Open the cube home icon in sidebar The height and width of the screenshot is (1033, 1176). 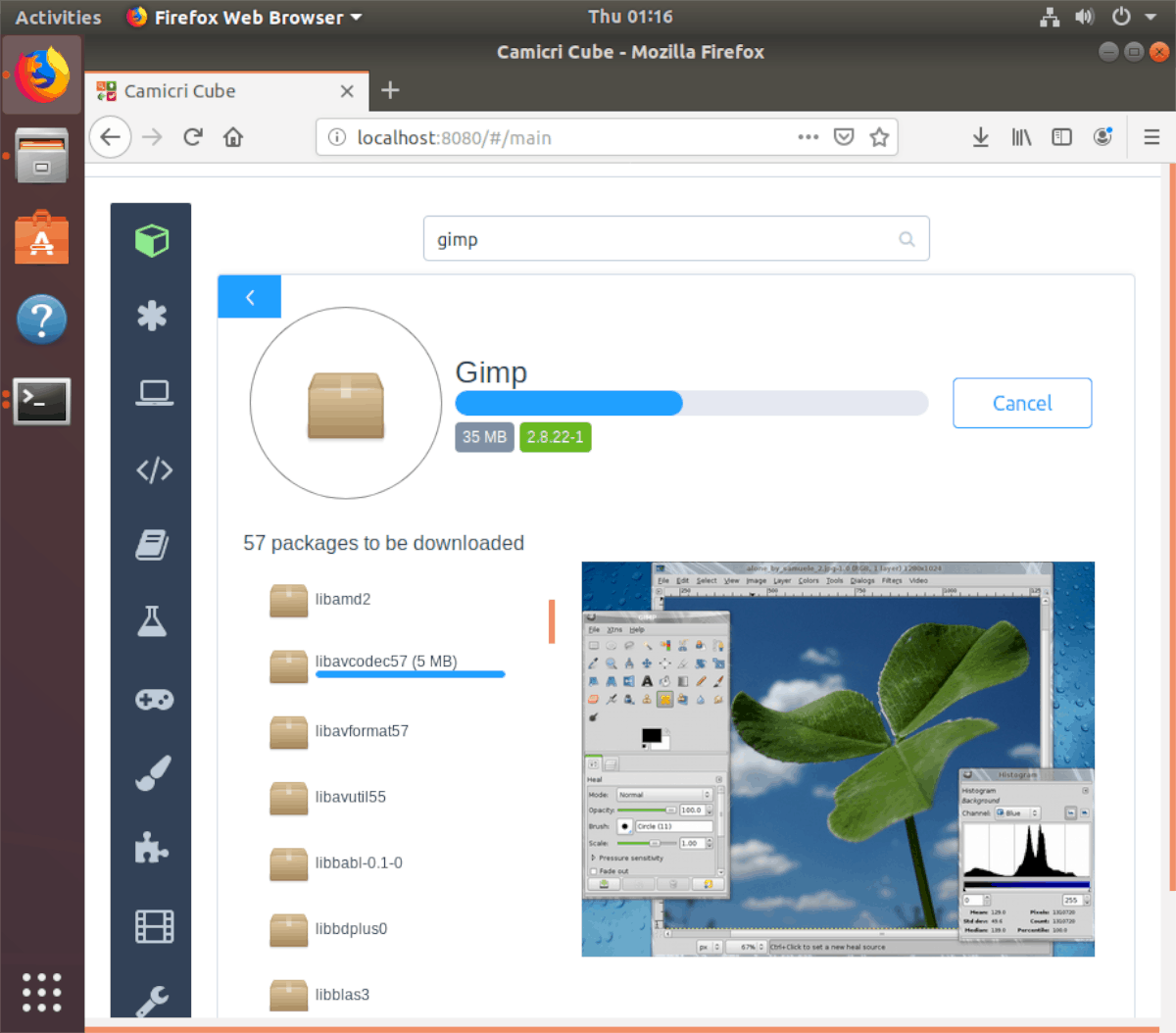click(152, 240)
